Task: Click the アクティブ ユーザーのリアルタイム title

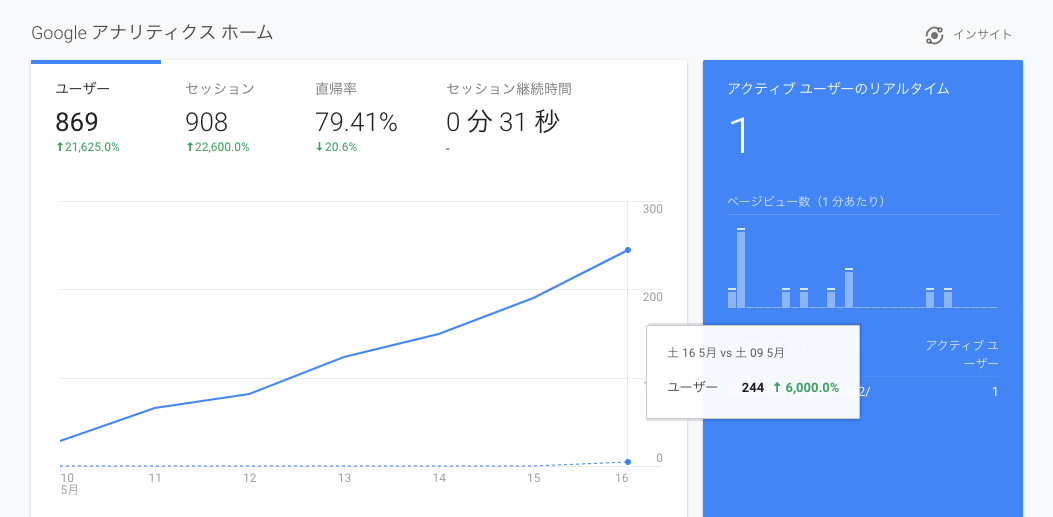Action: click(839, 89)
